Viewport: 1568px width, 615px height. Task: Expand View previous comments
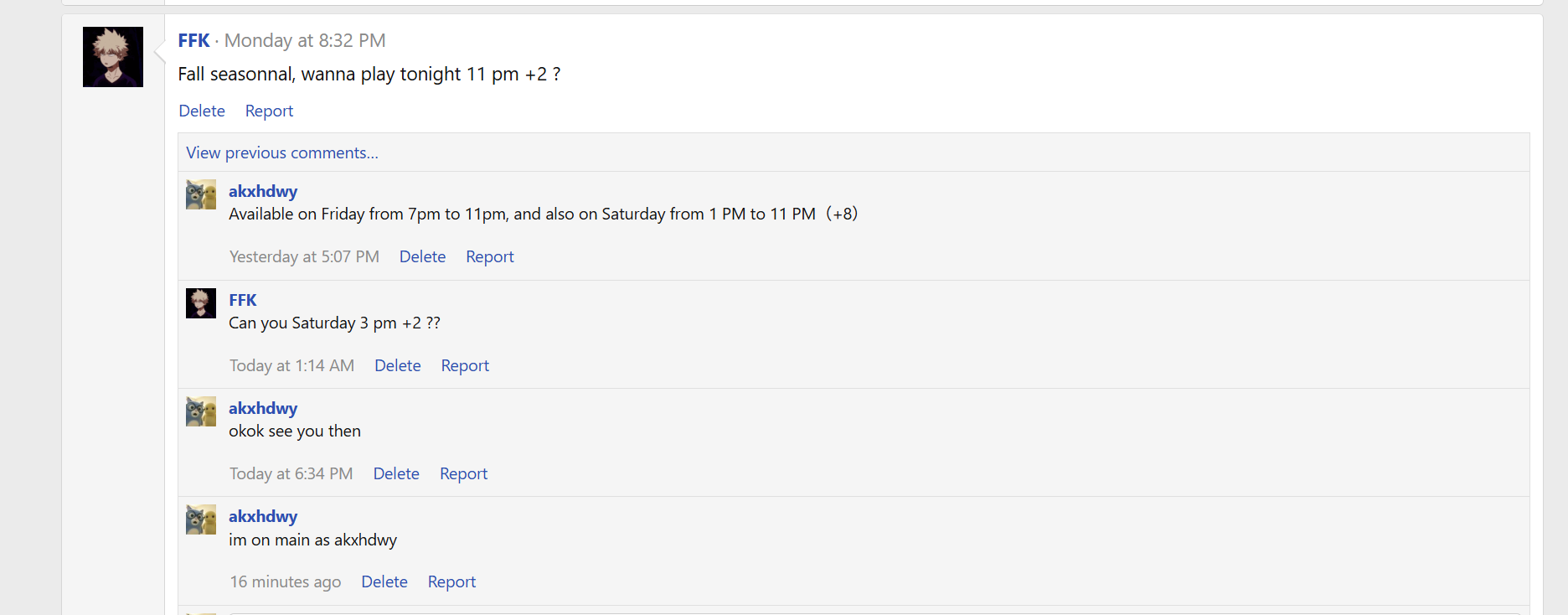point(282,152)
